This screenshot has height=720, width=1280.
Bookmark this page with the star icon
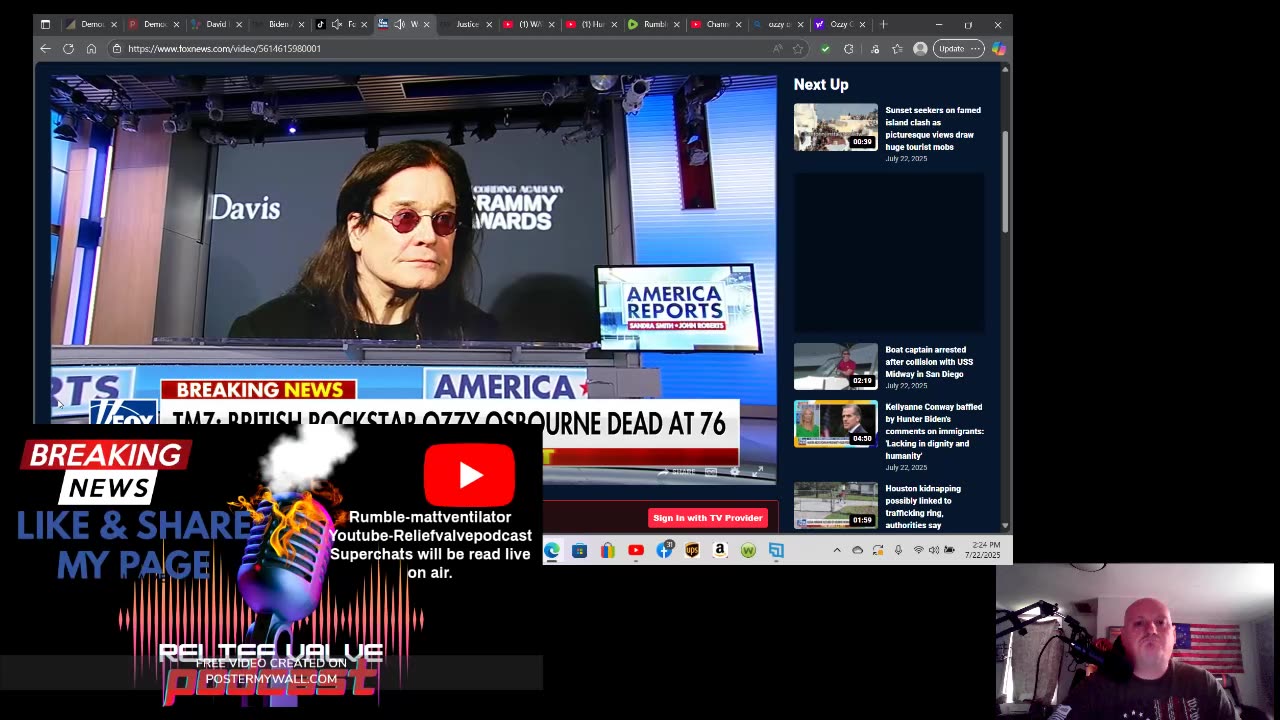[x=798, y=49]
